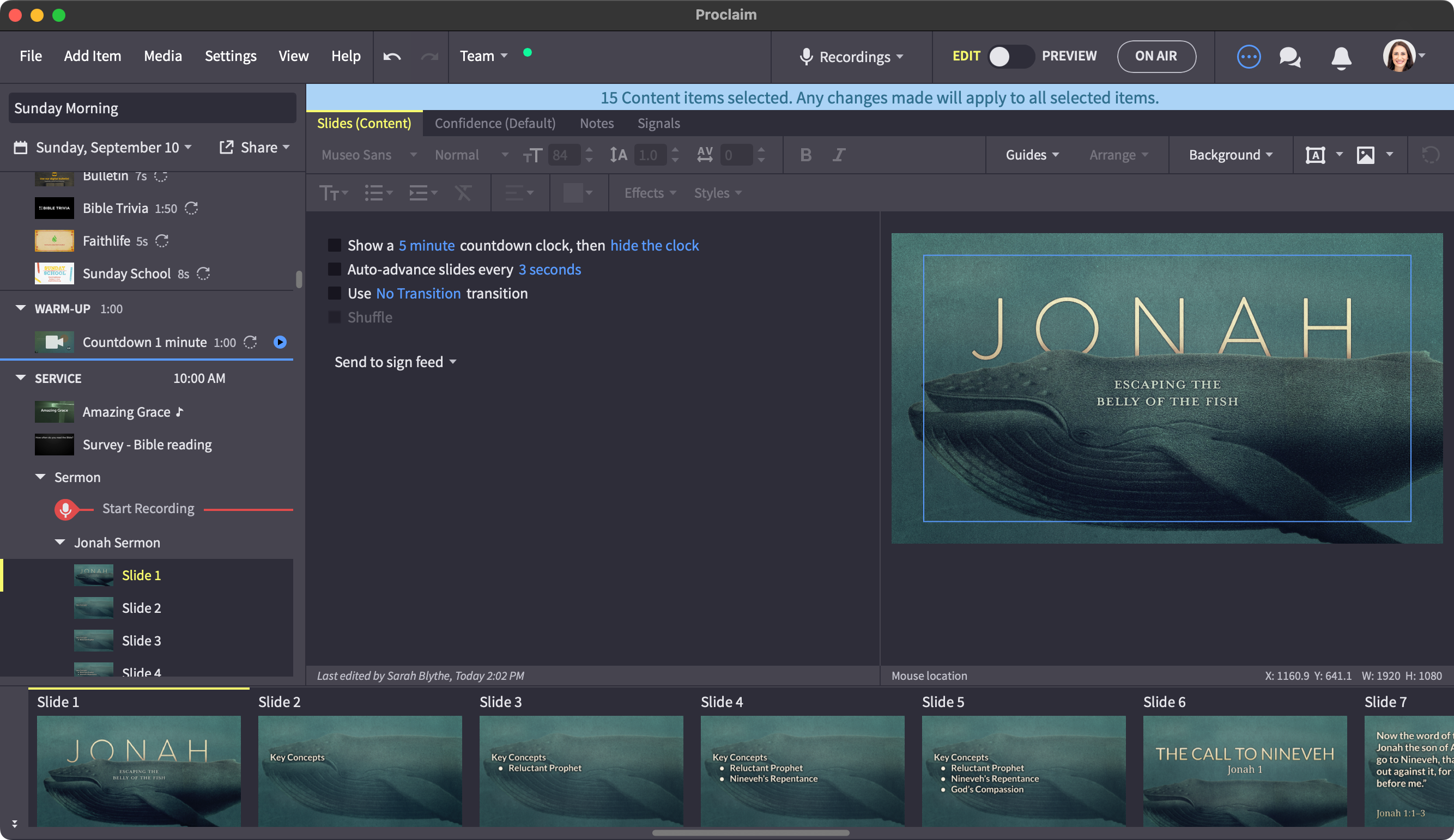Image resolution: width=1454 pixels, height=840 pixels.
Task: Check Auto-advance slides option
Action: [334, 270]
